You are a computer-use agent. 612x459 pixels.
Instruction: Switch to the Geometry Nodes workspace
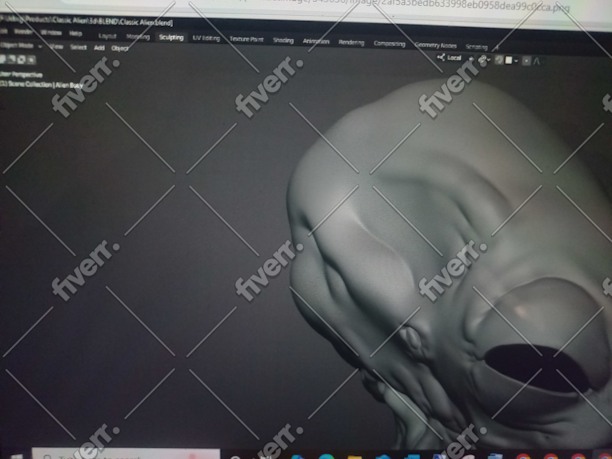coord(436,45)
